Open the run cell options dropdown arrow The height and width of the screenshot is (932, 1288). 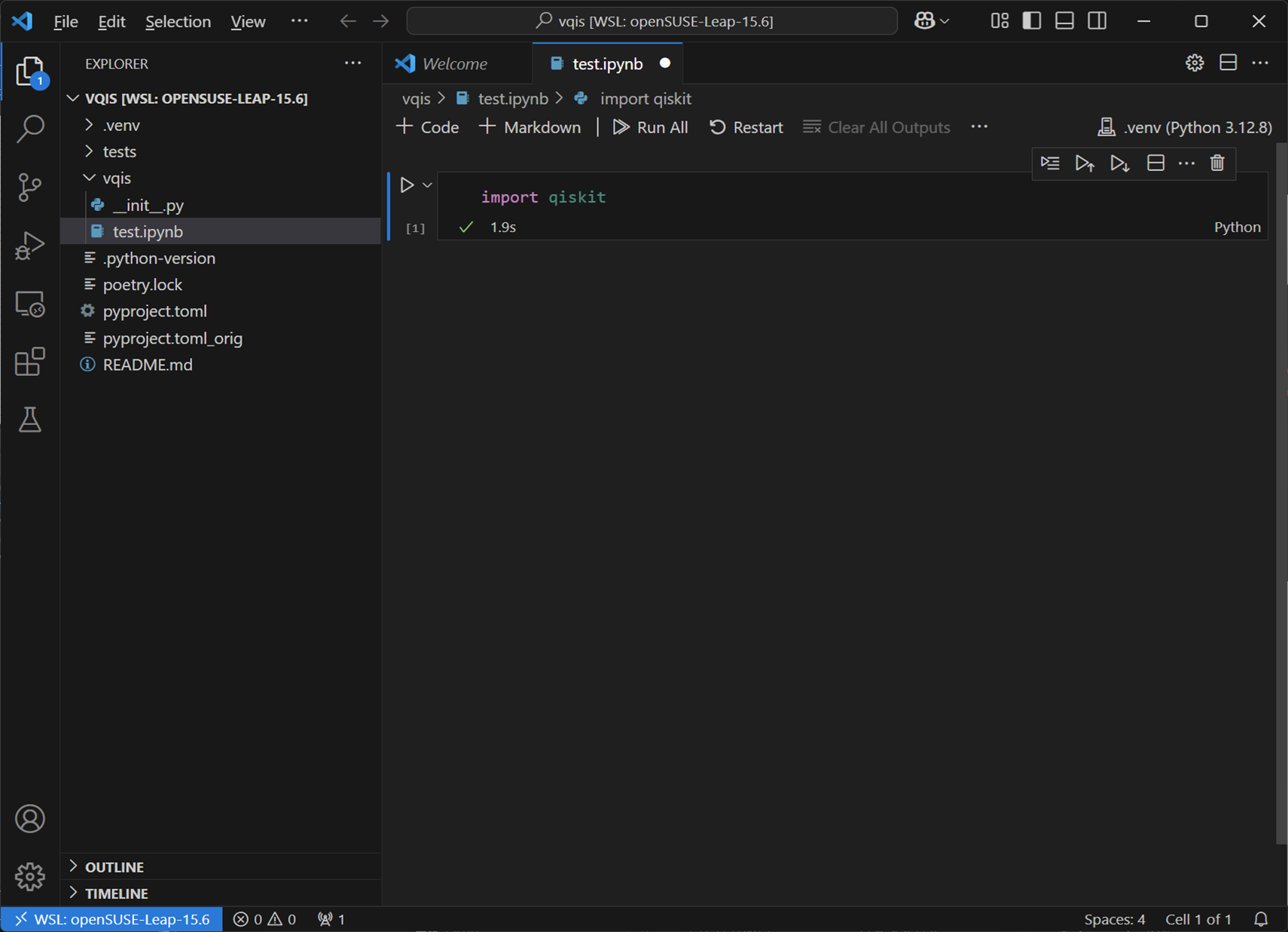pyautogui.click(x=427, y=185)
